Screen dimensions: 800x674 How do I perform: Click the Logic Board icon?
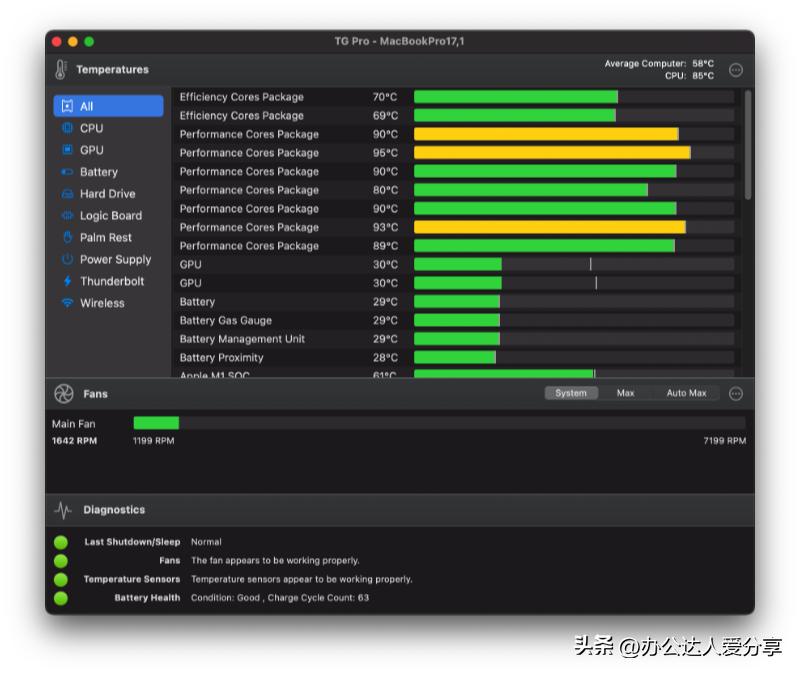[x=67, y=216]
